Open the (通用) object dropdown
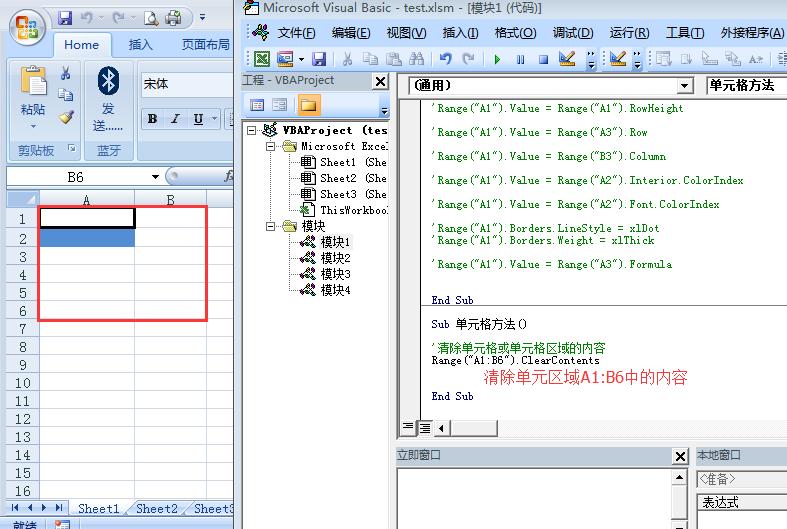787x529 pixels. coord(684,86)
